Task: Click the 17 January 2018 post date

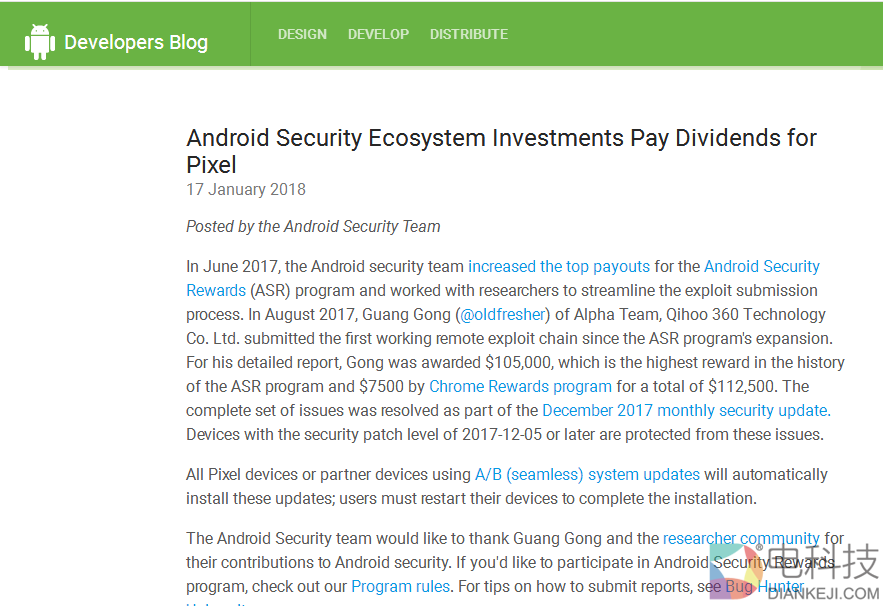Action: coord(246,189)
